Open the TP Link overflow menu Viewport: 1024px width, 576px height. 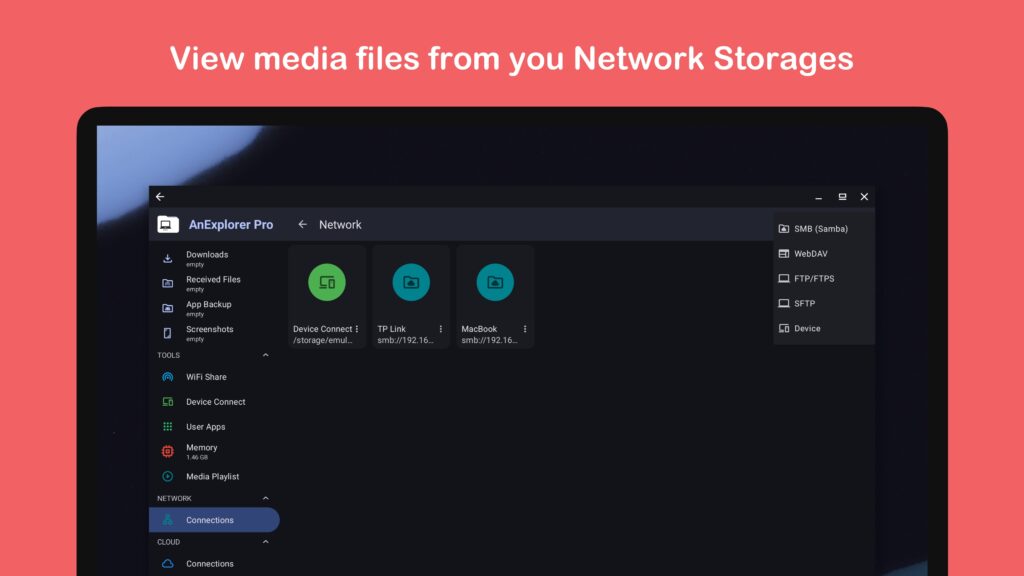pos(440,328)
